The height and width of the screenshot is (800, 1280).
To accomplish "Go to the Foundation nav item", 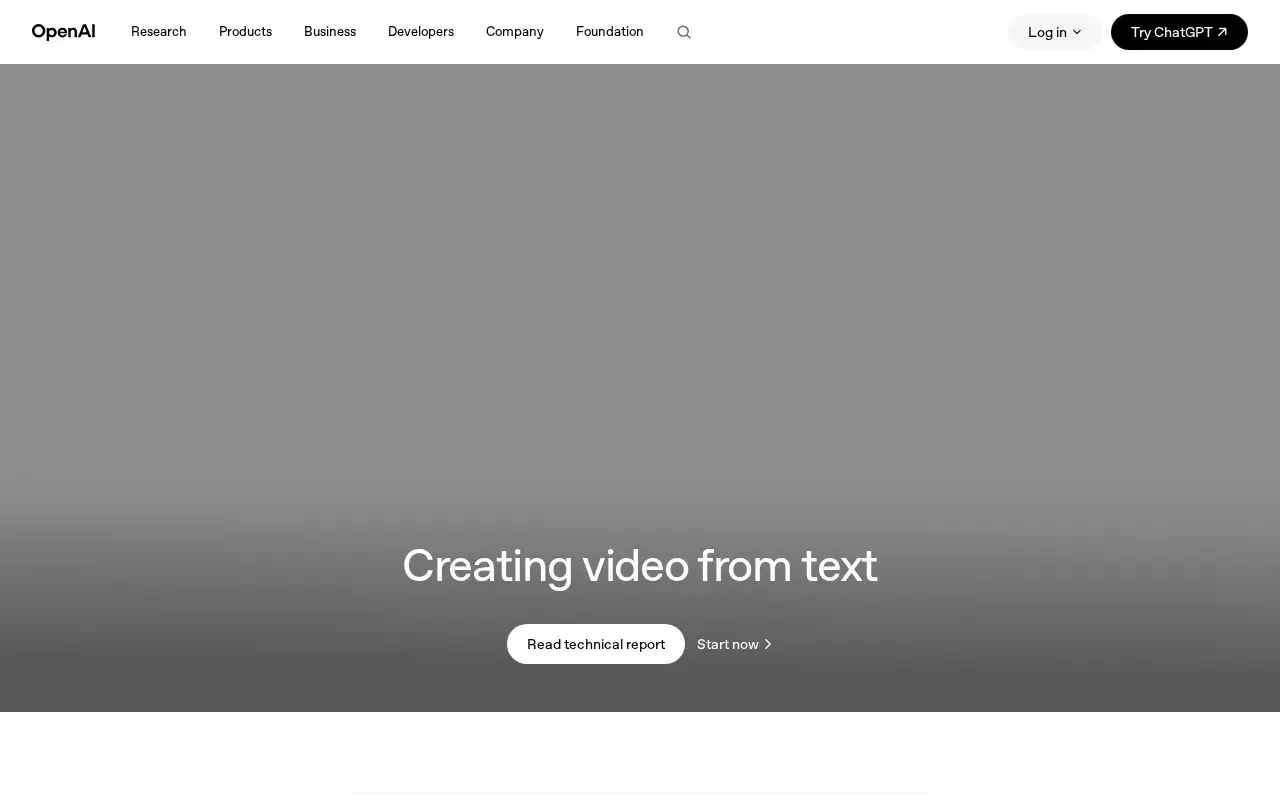I will click(610, 32).
